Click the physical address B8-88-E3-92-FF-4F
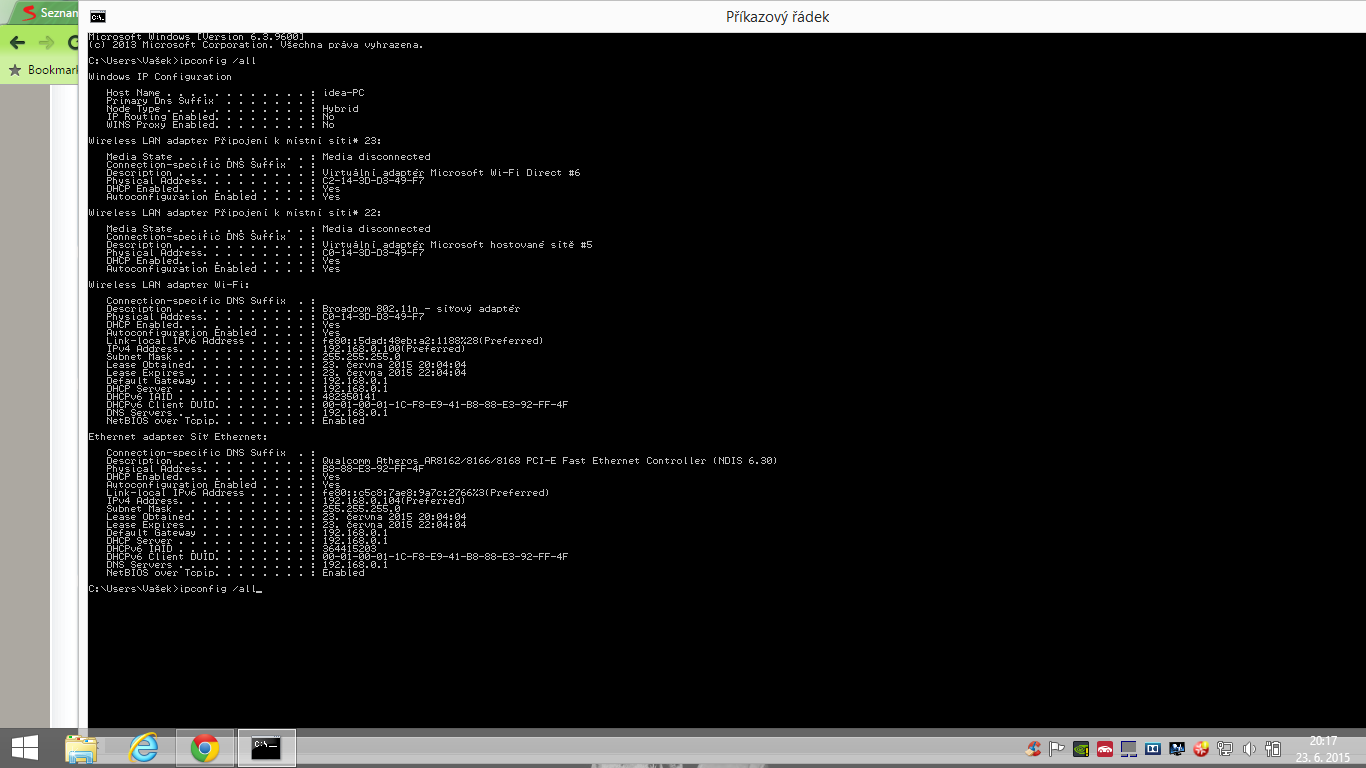Screen dimensions: 1366x768 (373, 469)
